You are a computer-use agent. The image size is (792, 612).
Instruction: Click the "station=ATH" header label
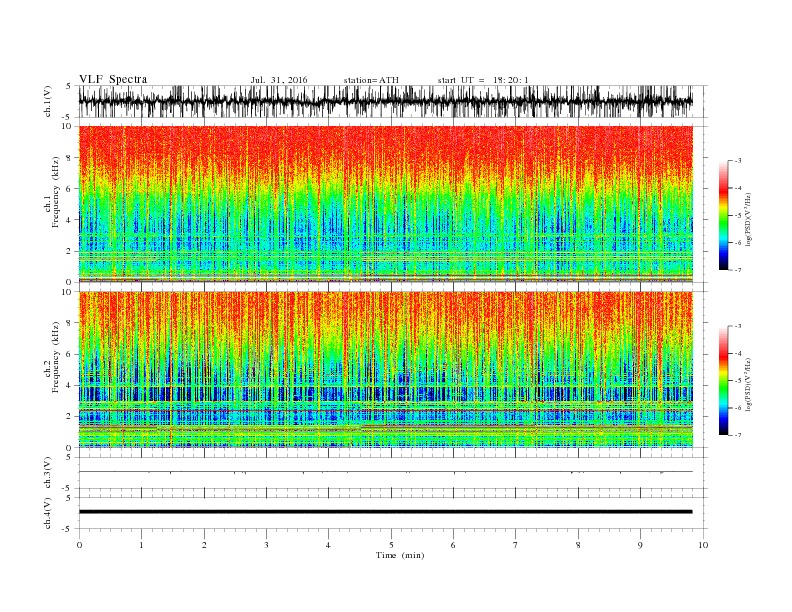pyautogui.click(x=371, y=80)
